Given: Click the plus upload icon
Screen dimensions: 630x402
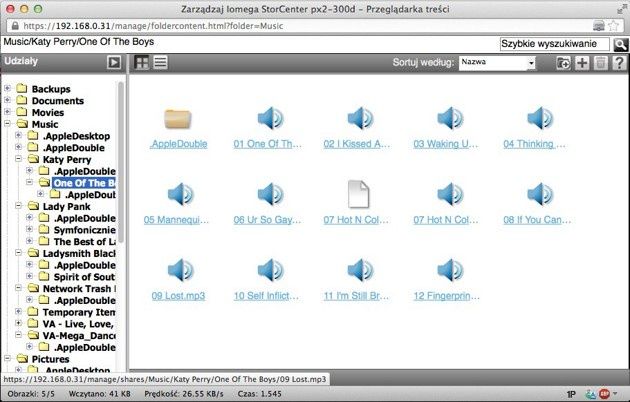Looking at the screenshot, I should coord(582,63).
